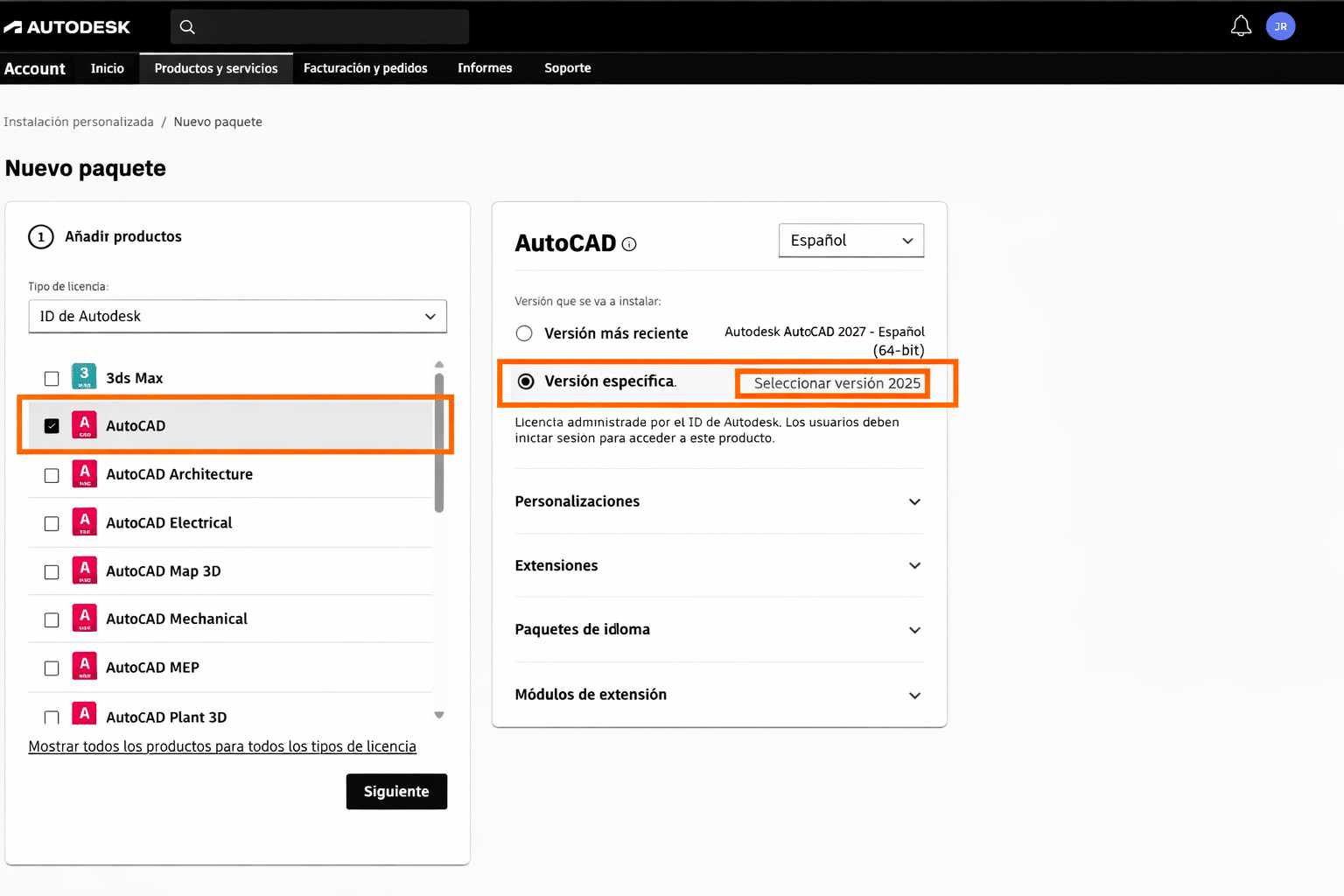The width and height of the screenshot is (1344, 896).
Task: Open the Español language dropdown
Action: [x=850, y=240]
